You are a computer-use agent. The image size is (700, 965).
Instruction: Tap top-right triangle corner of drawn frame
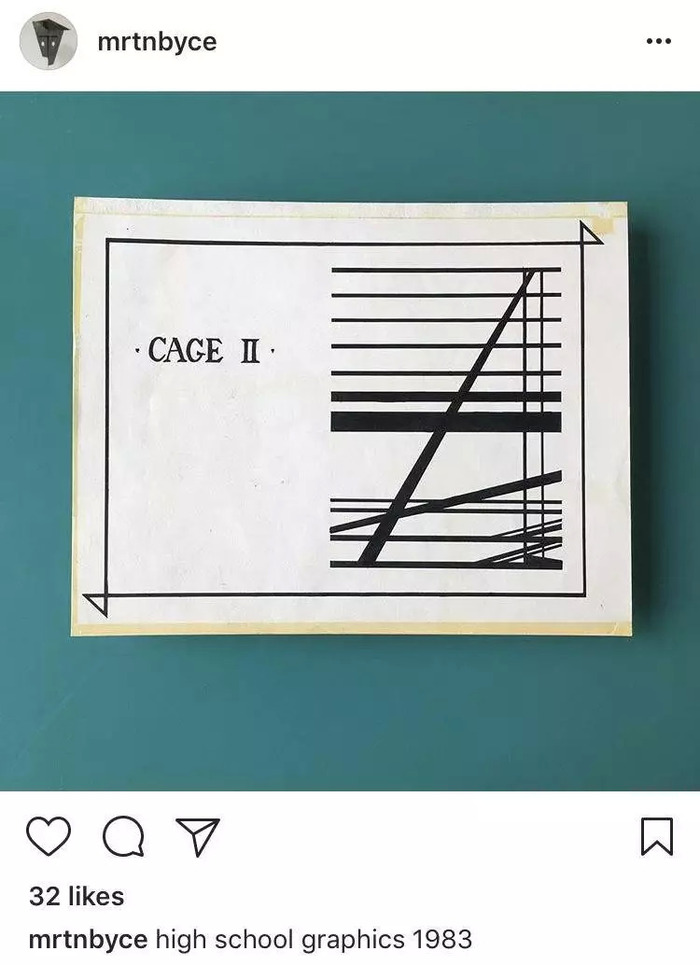tap(590, 234)
